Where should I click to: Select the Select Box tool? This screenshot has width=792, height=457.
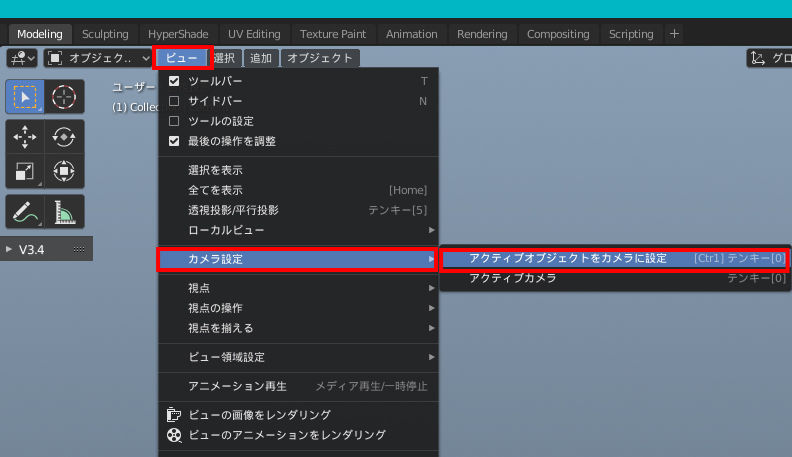click(x=25, y=96)
